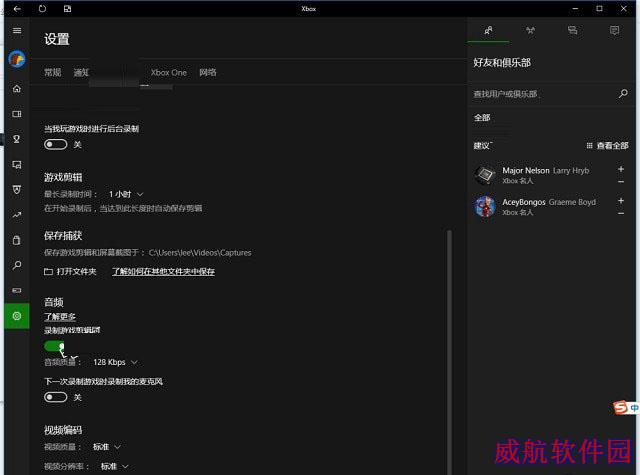Open audio quality 128 Kbps dropdown
The width and height of the screenshot is (640, 475).
coord(115,362)
